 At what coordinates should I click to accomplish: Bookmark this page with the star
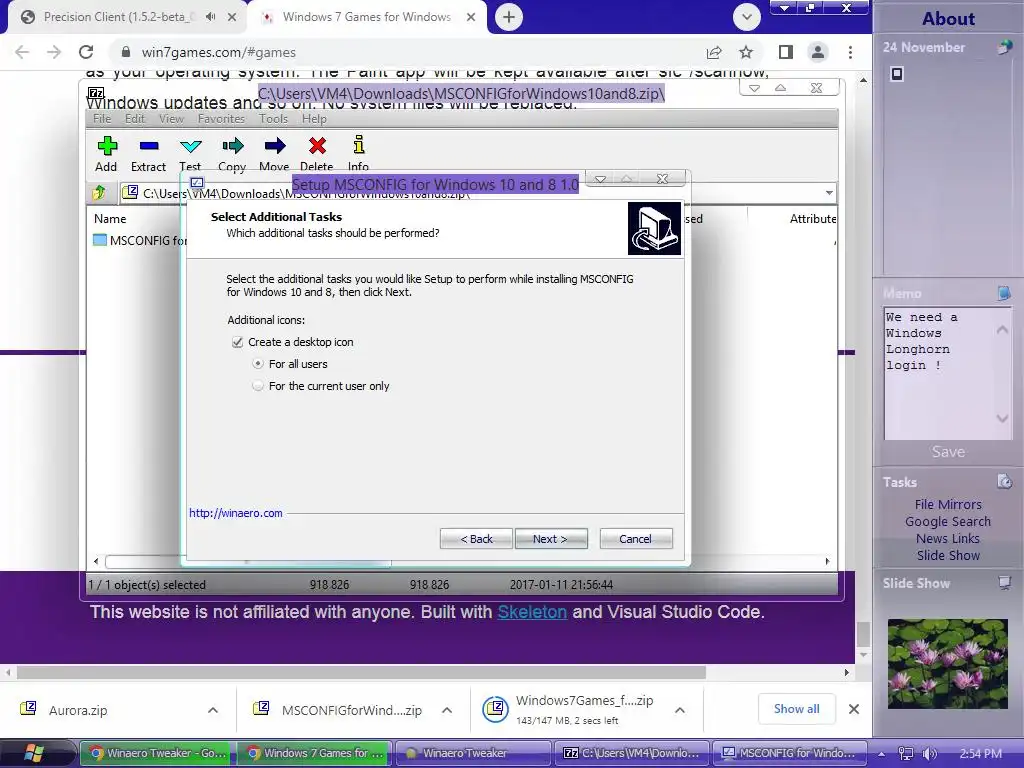pyautogui.click(x=746, y=52)
